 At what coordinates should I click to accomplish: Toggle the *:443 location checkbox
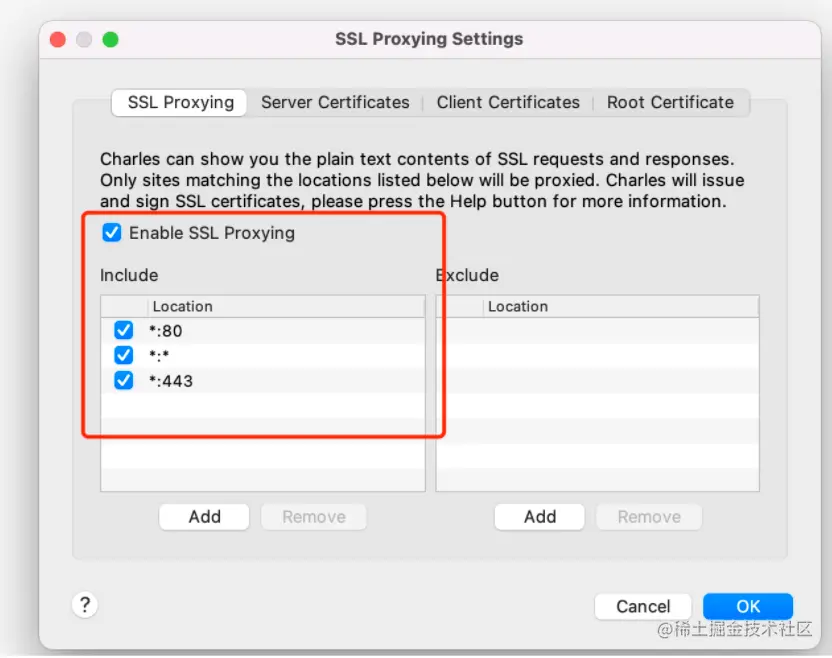124,380
